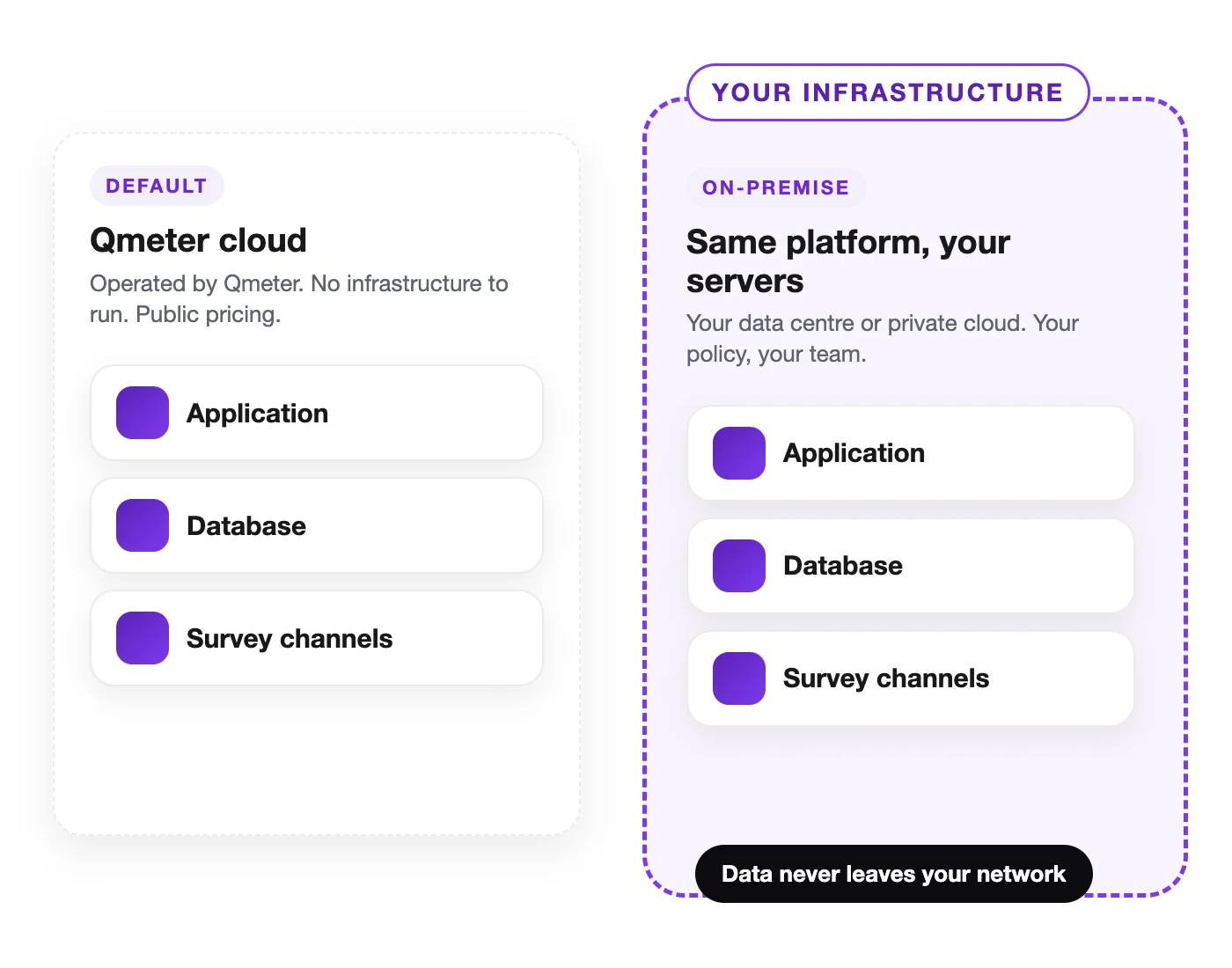
Task: Click the 'Application' label in Qmeter cloud card
Action: [x=257, y=414]
